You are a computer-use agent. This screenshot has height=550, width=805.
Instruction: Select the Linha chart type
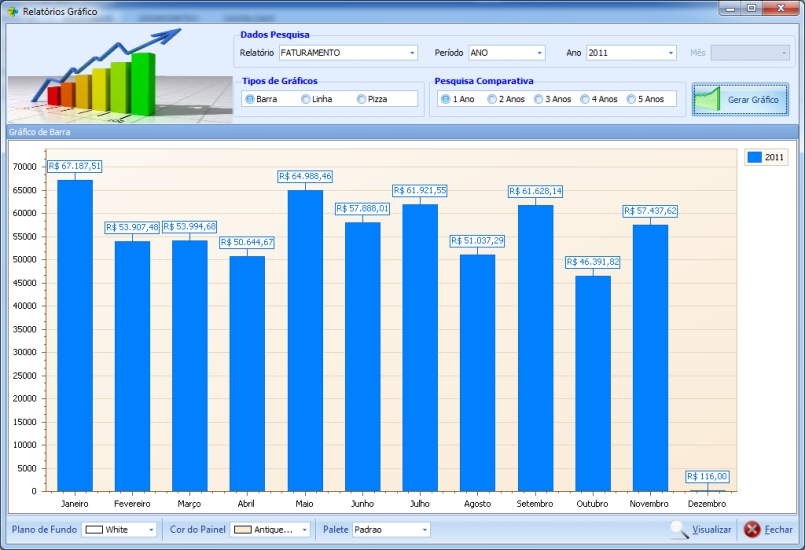[306, 99]
